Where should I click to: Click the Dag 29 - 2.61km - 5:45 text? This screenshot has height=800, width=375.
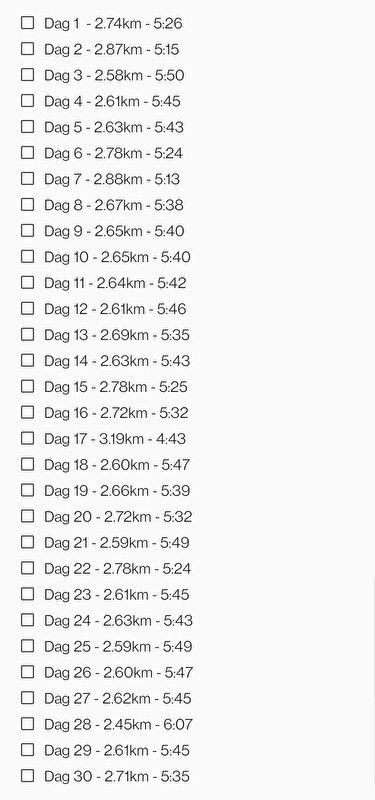click(117, 751)
